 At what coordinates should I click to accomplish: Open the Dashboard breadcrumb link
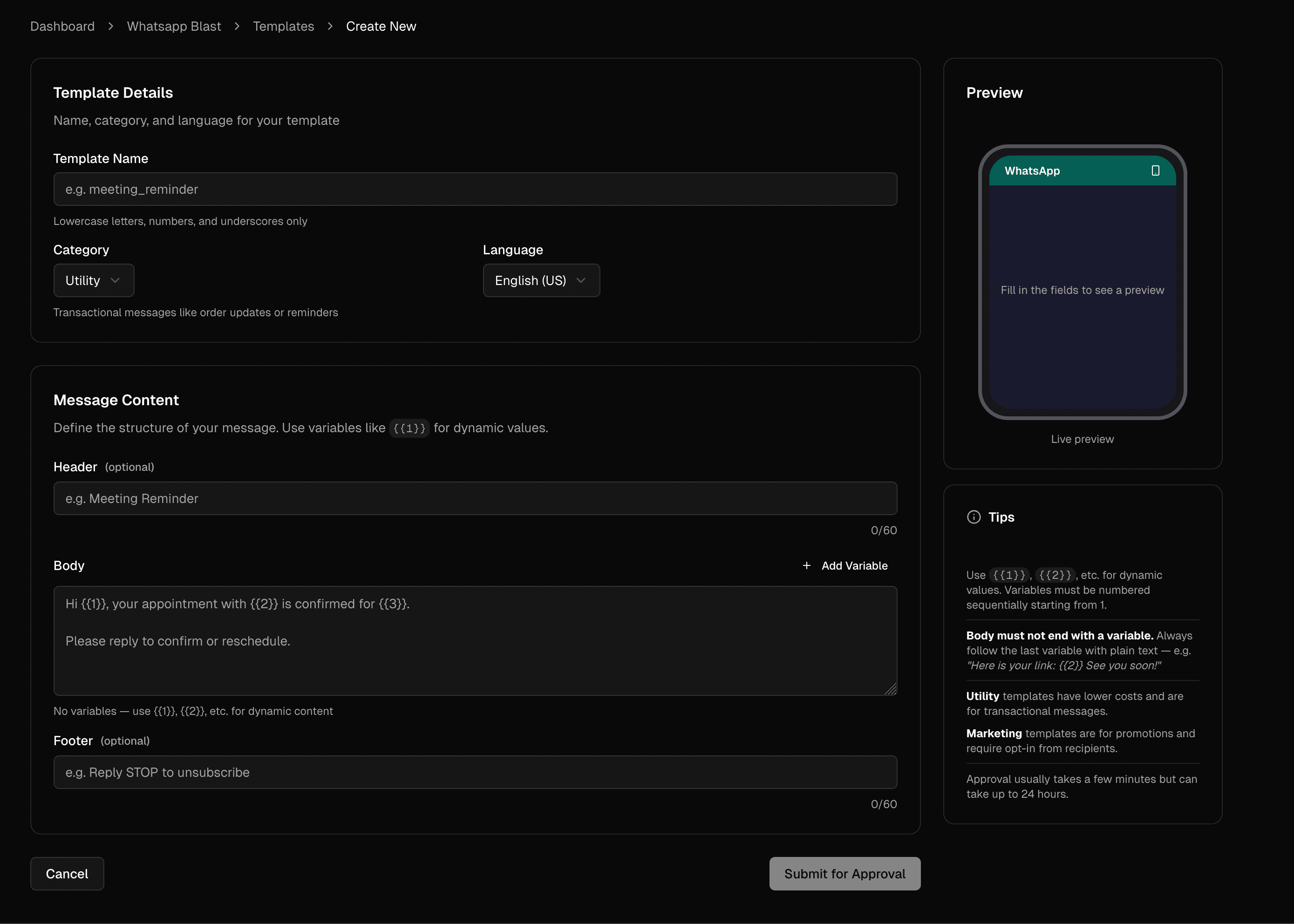click(62, 26)
